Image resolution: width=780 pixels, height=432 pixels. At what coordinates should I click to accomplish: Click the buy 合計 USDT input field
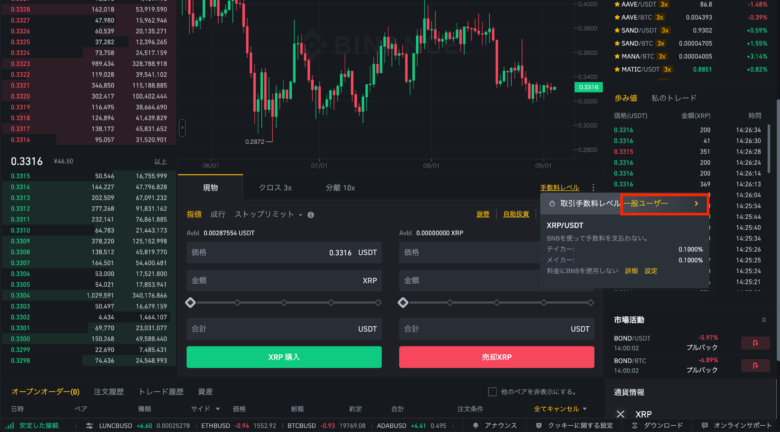coord(284,329)
